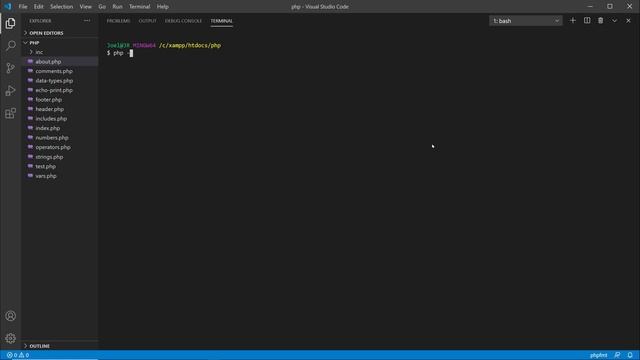The width and height of the screenshot is (640, 360).
Task: Click the feedback icon in status bar
Action: [x=617, y=355]
